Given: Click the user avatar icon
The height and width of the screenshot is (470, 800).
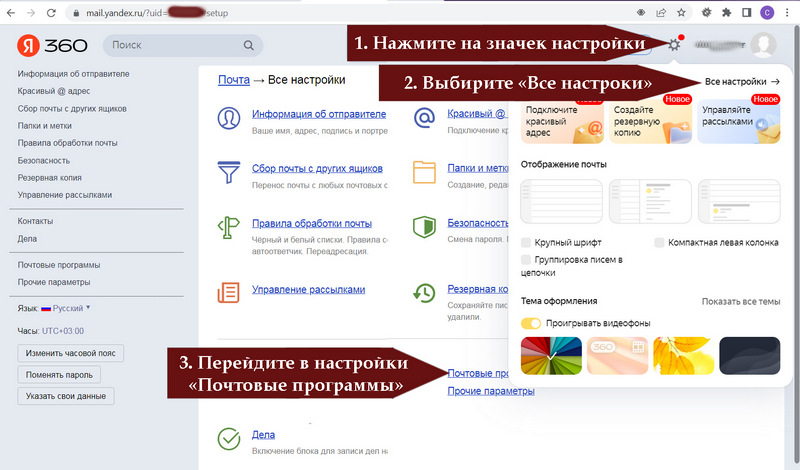Looking at the screenshot, I should [x=764, y=46].
